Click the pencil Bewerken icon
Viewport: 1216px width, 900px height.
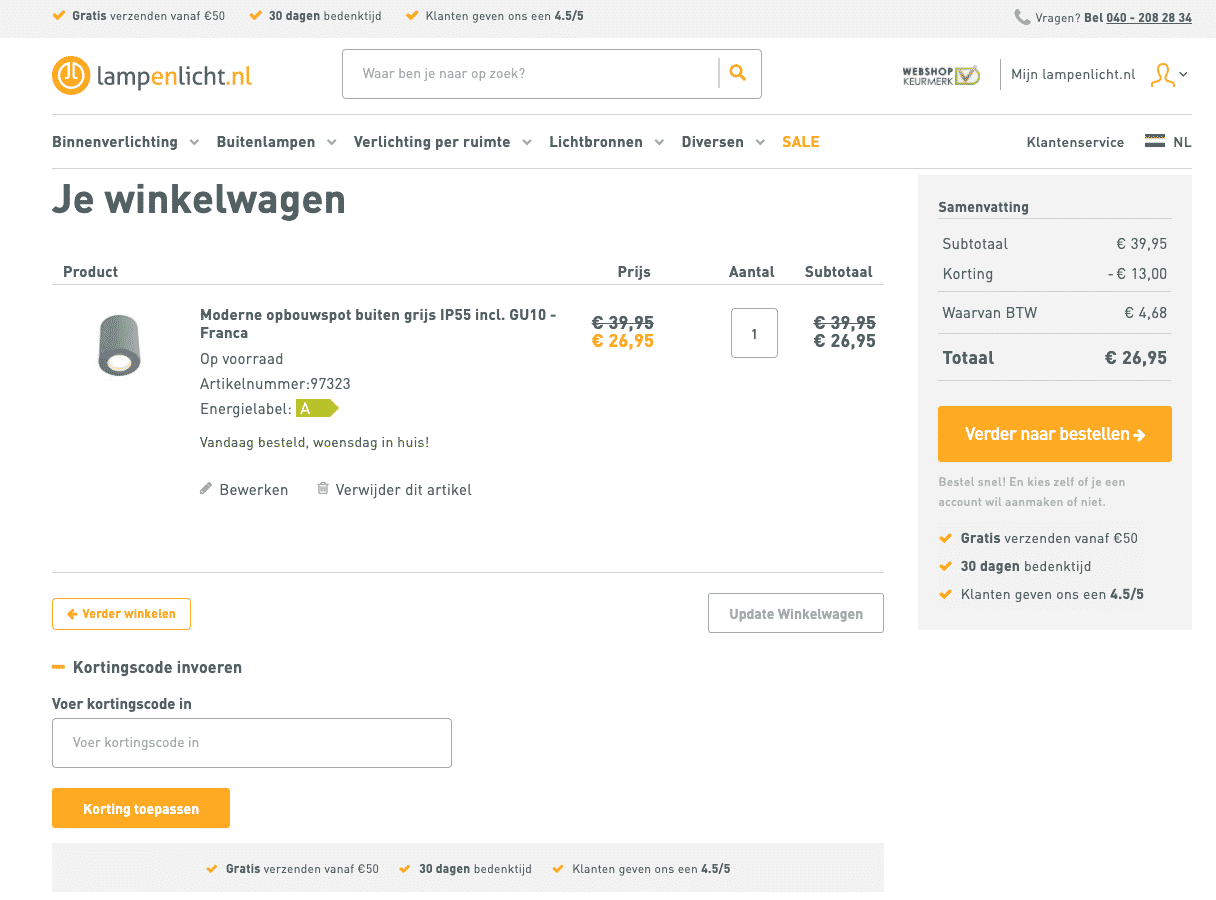(206, 488)
